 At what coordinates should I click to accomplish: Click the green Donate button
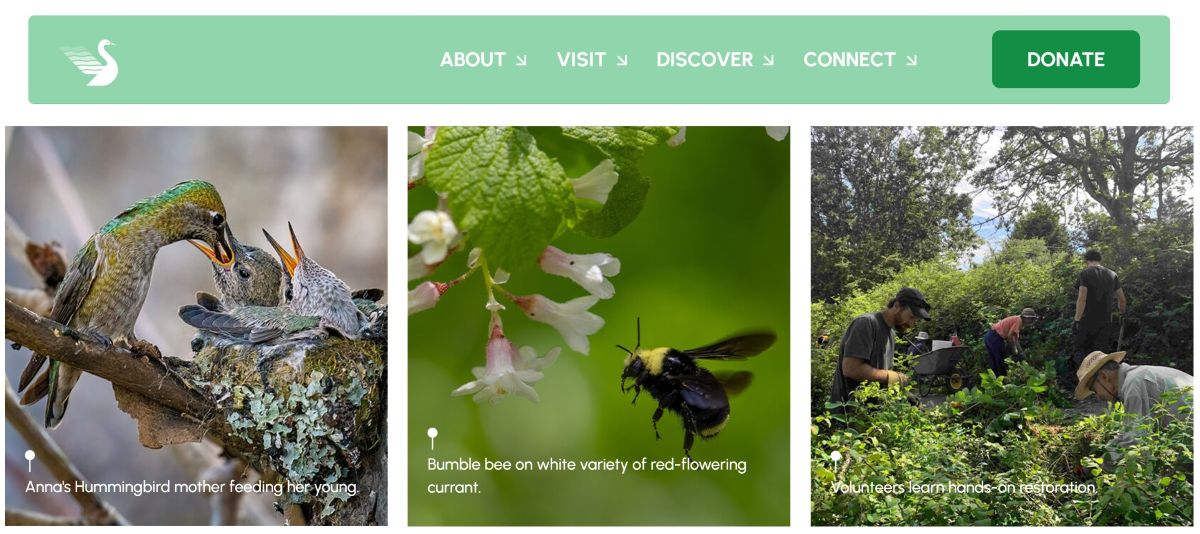pos(1066,59)
